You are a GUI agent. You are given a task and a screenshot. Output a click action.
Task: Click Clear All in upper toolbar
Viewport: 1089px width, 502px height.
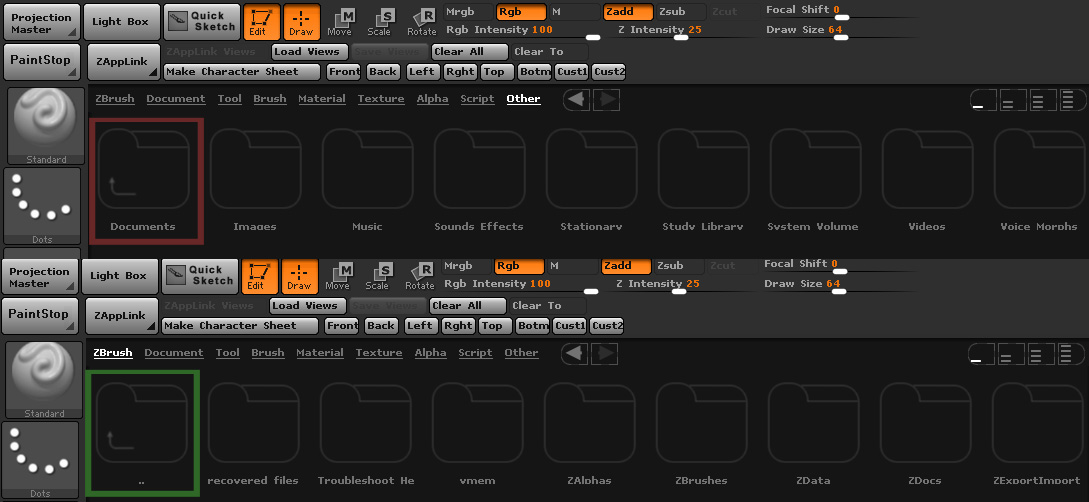point(469,51)
